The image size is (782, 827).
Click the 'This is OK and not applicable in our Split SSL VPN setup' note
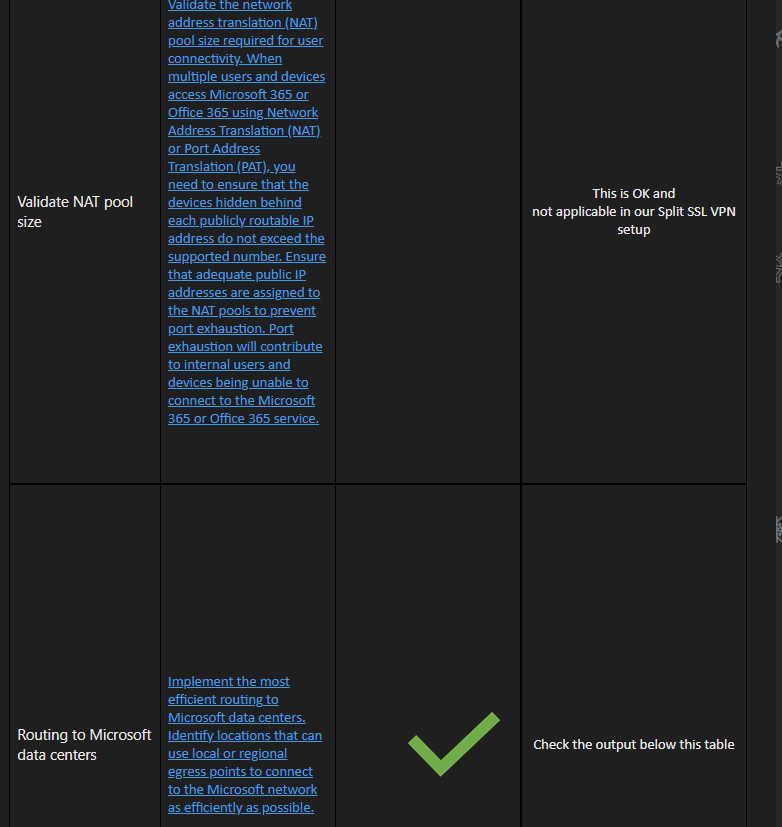[633, 211]
